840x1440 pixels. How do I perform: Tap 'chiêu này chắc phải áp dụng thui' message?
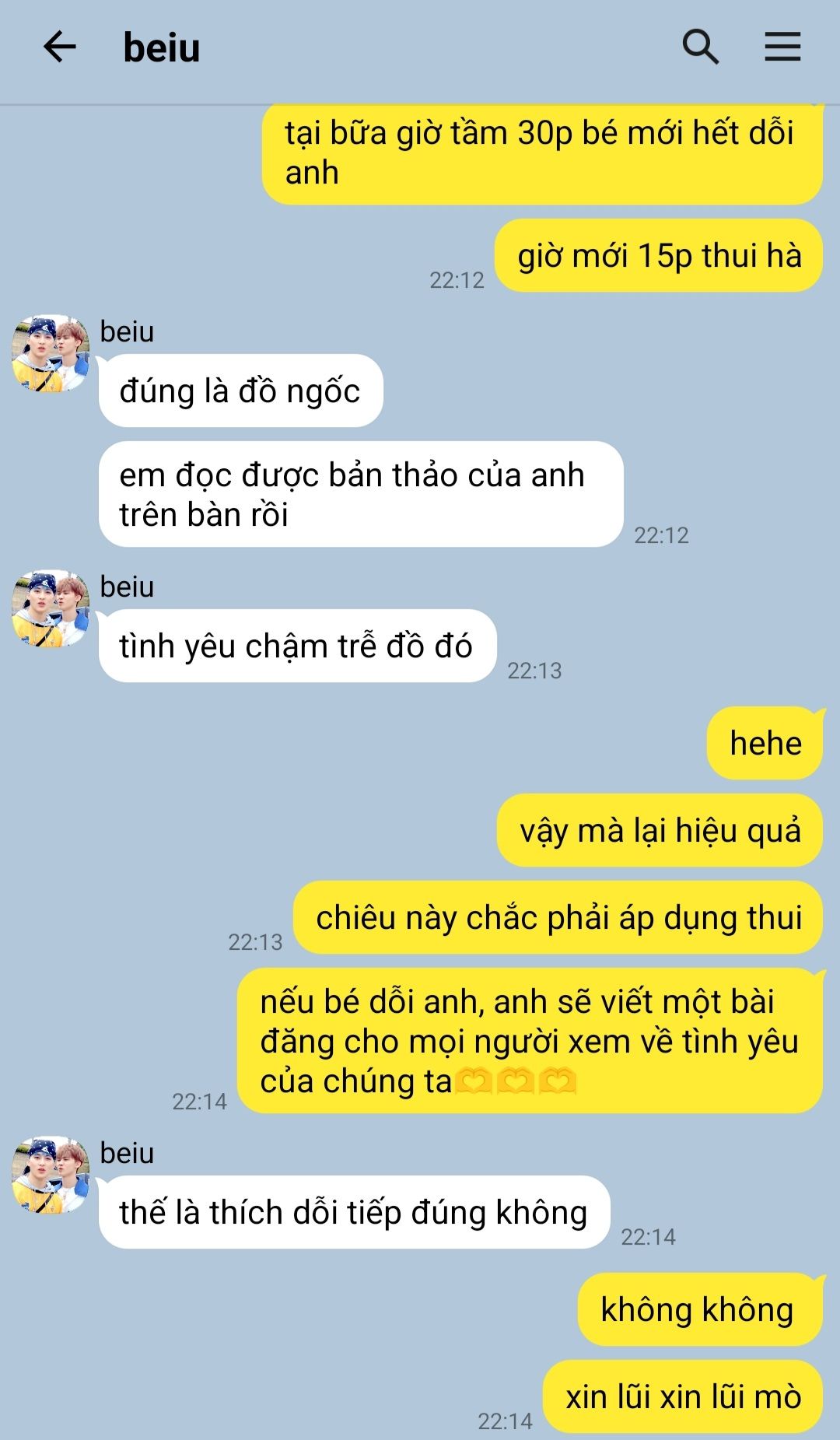[558, 917]
